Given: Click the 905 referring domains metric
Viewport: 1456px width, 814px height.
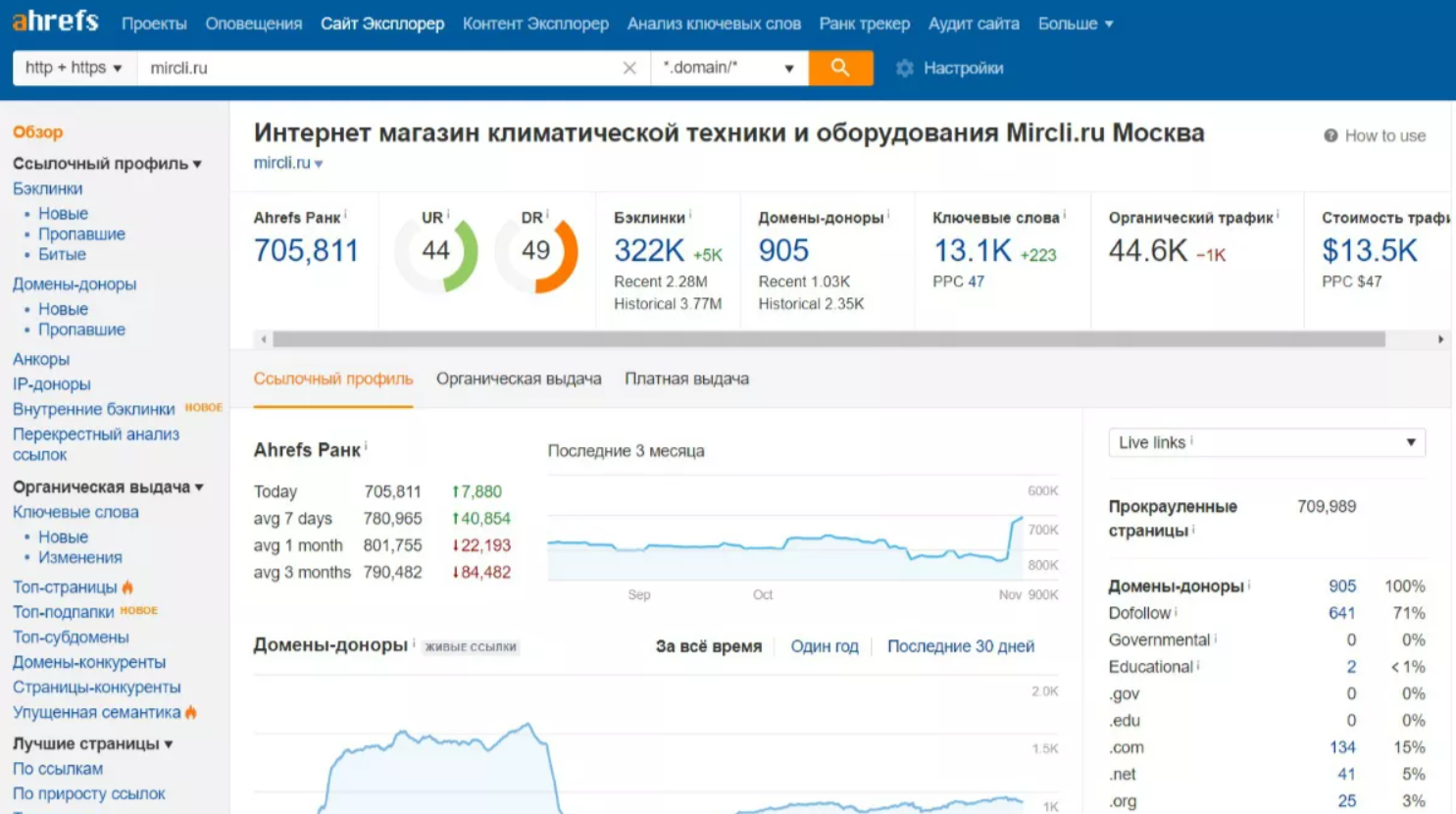Looking at the screenshot, I should pyautogui.click(x=783, y=251).
